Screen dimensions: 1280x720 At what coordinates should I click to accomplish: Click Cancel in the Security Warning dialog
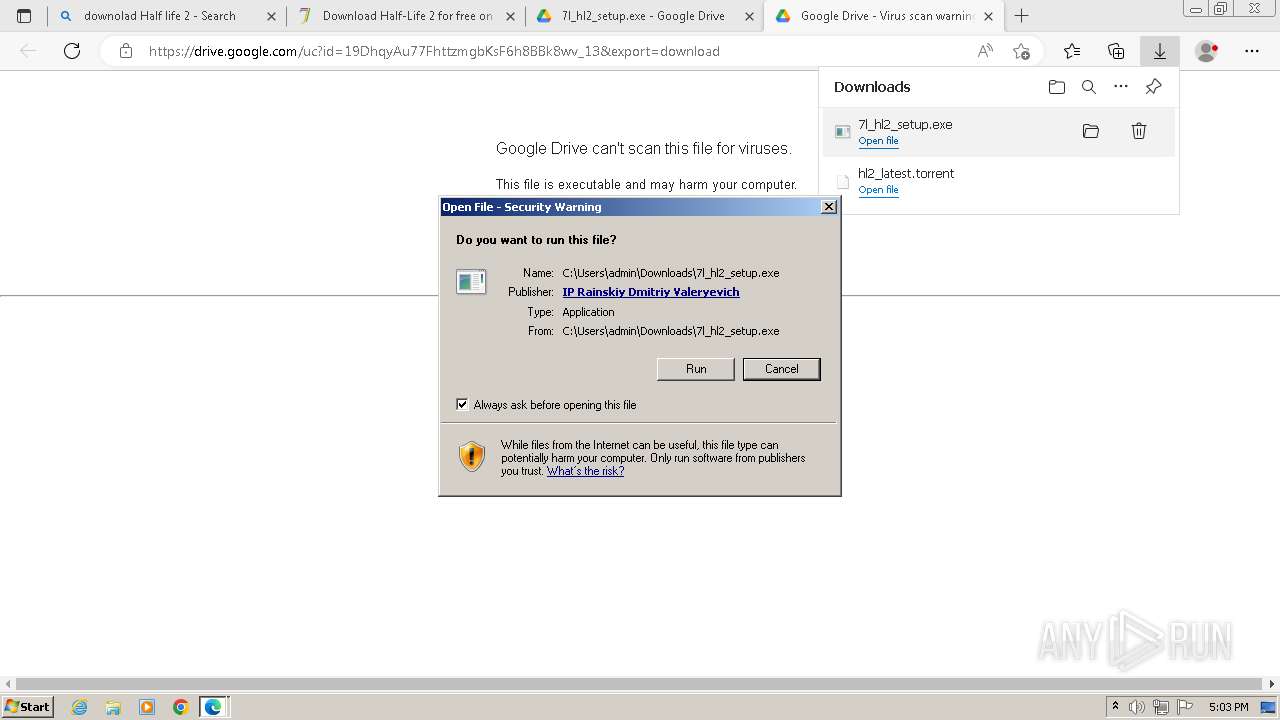pos(781,369)
